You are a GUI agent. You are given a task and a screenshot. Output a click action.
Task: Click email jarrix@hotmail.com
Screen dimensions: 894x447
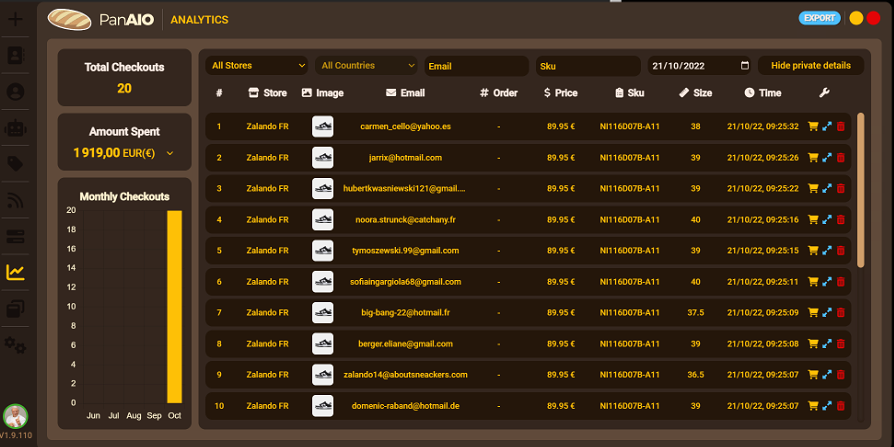tap(405, 157)
